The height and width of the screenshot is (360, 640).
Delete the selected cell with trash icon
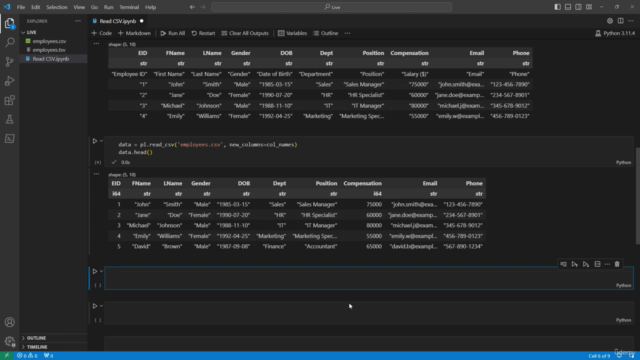tap(617, 264)
